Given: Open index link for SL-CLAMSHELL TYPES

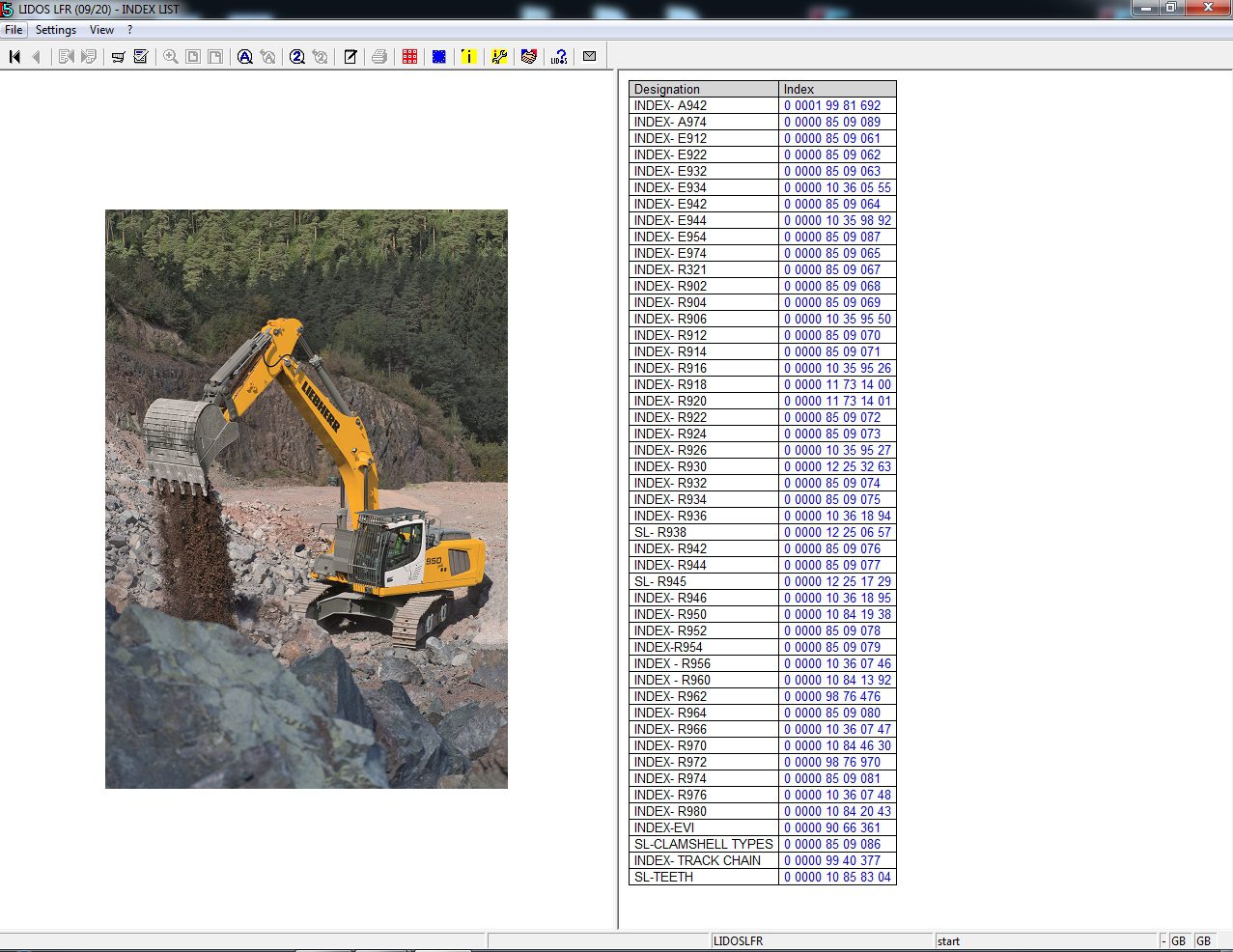Looking at the screenshot, I should coord(832,844).
